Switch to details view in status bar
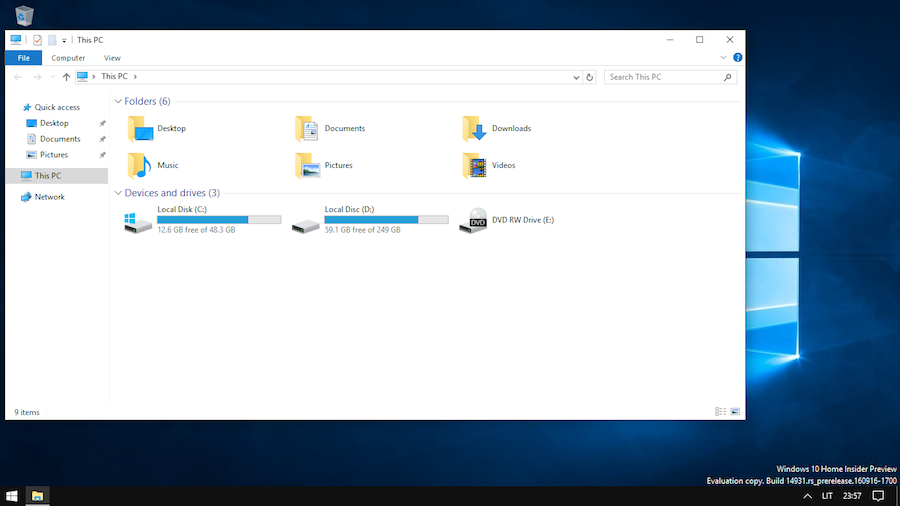900x506 pixels. pos(721,411)
